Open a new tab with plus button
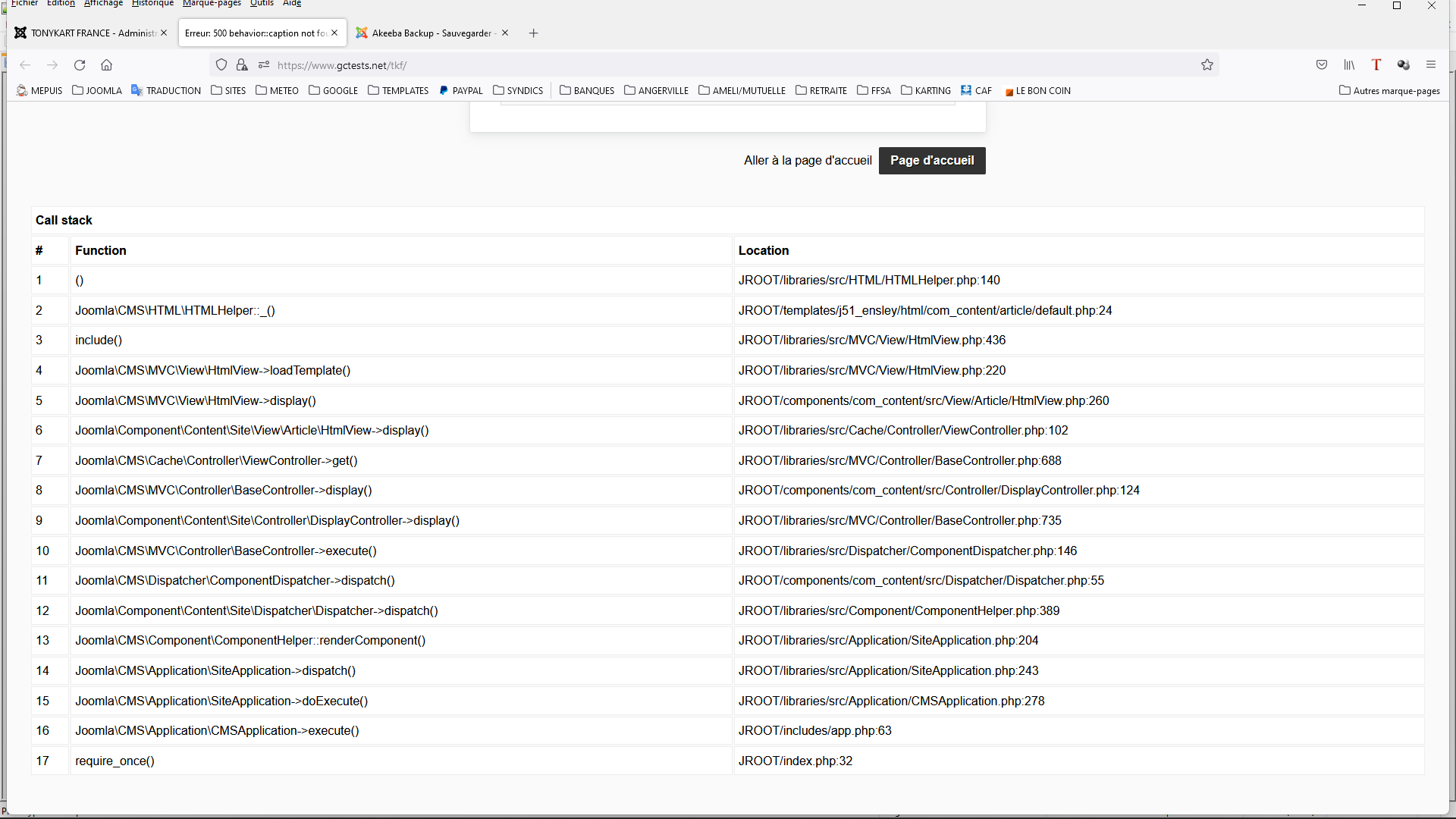The image size is (1456, 819). 534,33
